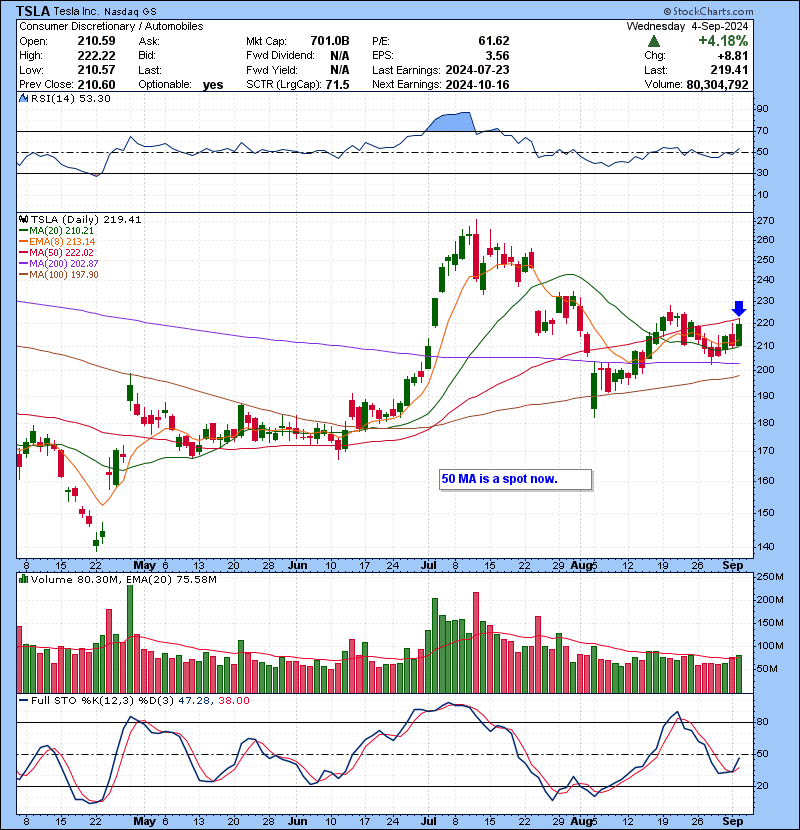Click the date Wednesday 4-Sep-2024
The height and width of the screenshot is (830, 800).
[x=687, y=26]
